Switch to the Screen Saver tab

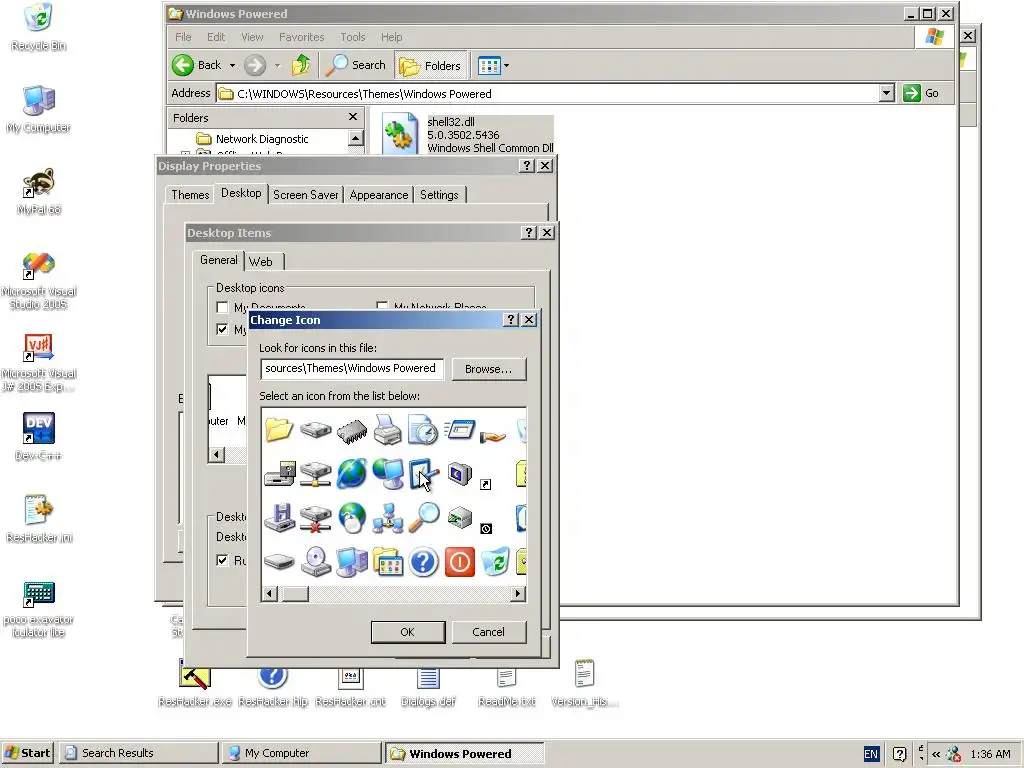(306, 195)
